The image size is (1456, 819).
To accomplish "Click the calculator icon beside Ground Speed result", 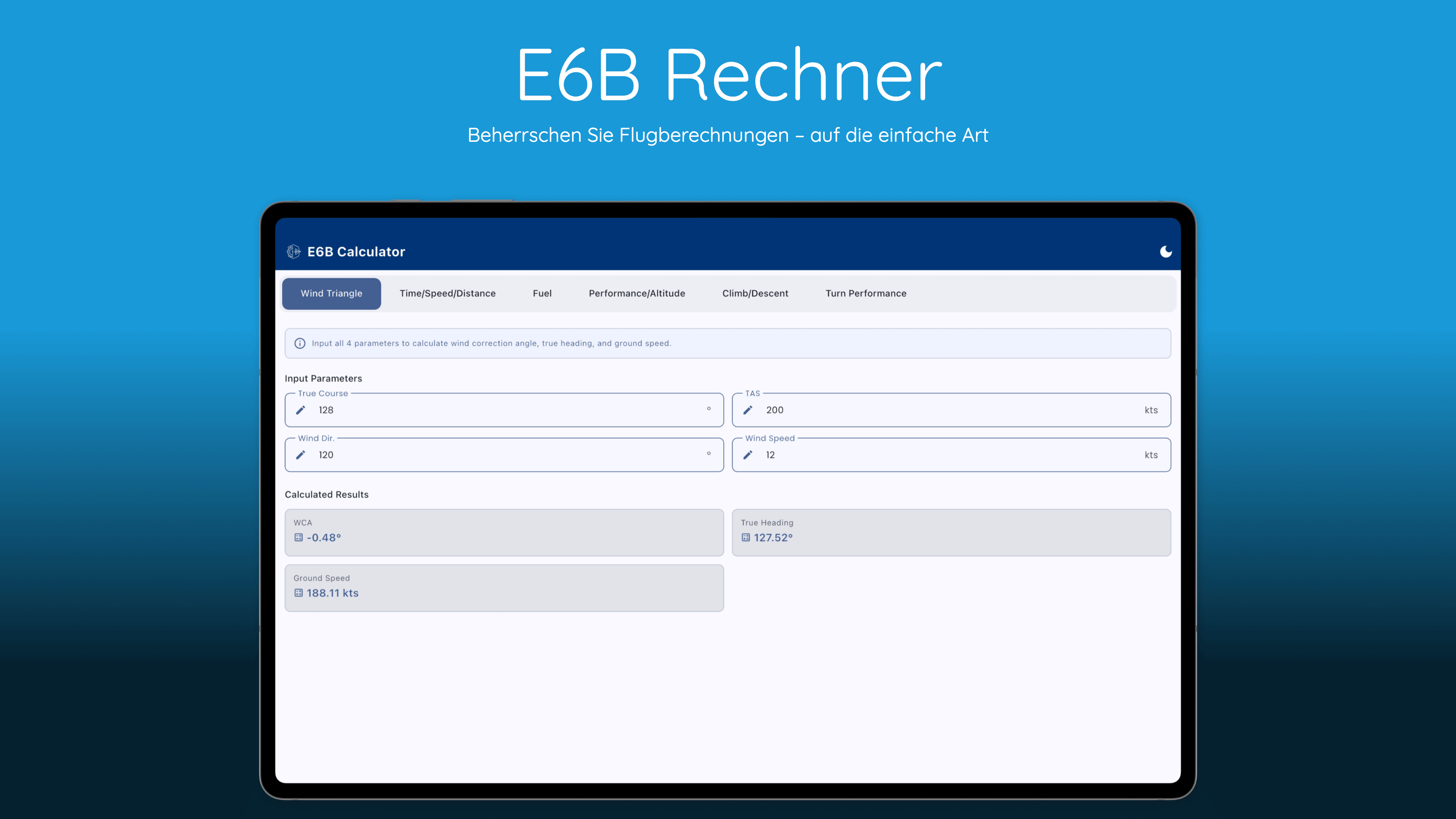I will coord(298,593).
